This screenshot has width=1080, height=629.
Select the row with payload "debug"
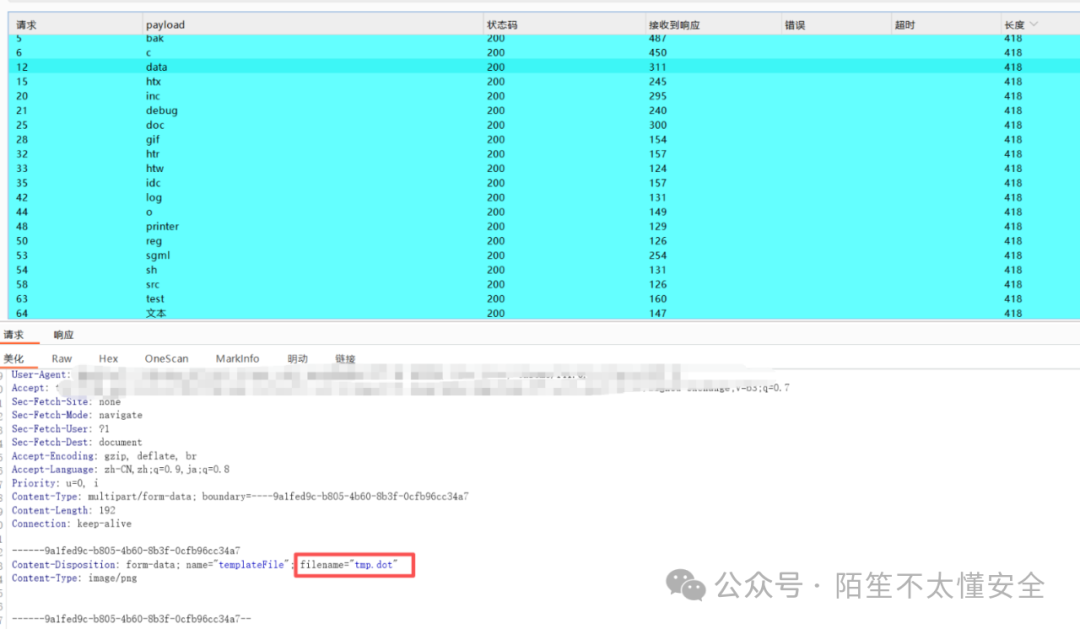pyautogui.click(x=544, y=110)
